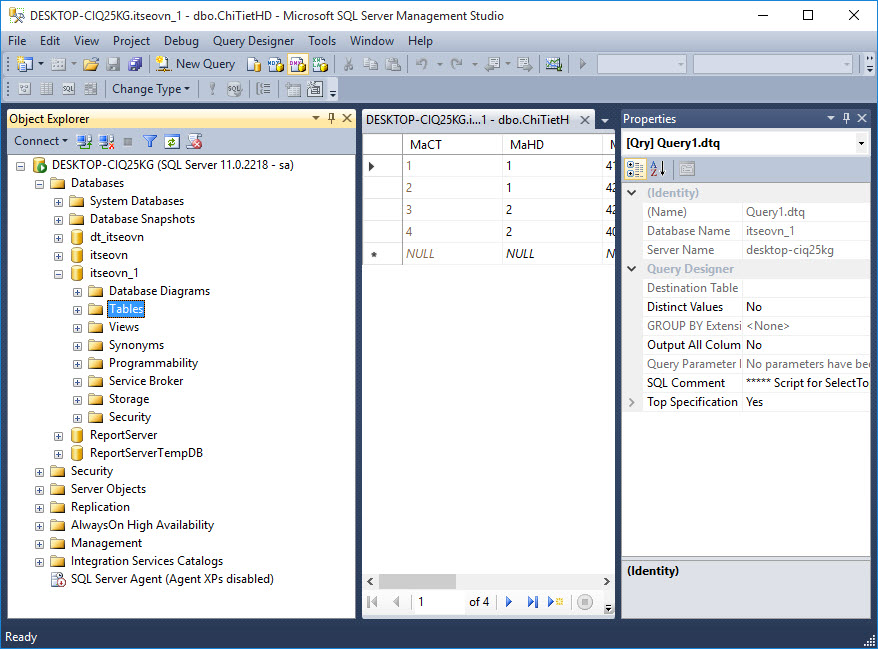Click the Filter funnel icon
The image size is (878, 649).
(150, 142)
